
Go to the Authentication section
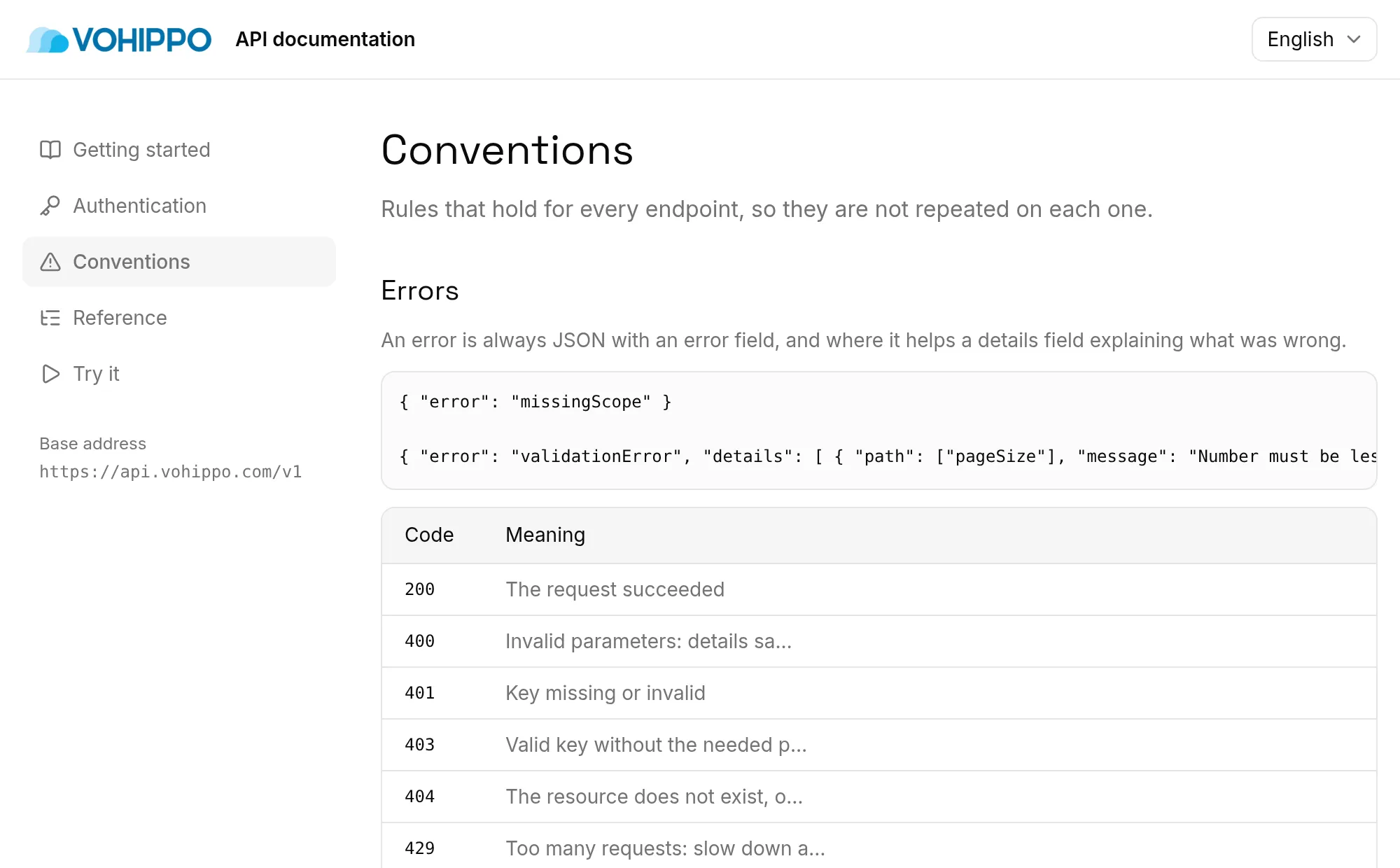179,206
